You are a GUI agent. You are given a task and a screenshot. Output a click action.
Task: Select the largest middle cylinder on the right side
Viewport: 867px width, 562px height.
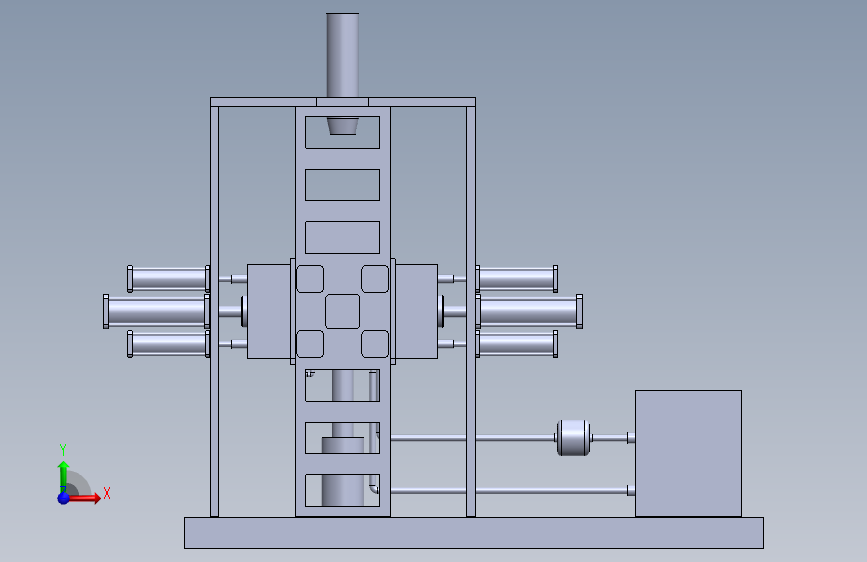(529, 311)
